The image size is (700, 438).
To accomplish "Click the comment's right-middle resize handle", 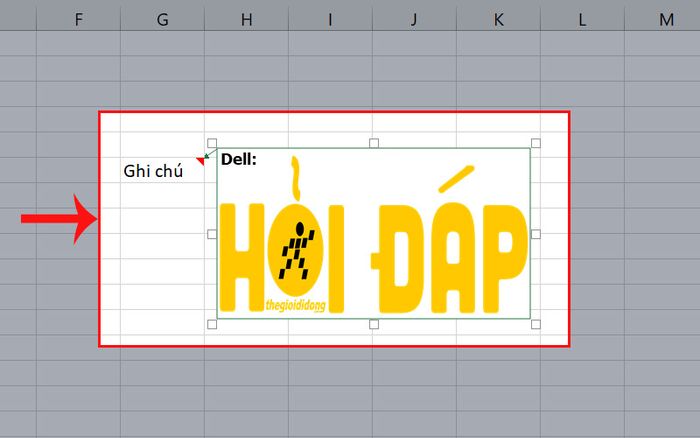I will [x=536, y=234].
